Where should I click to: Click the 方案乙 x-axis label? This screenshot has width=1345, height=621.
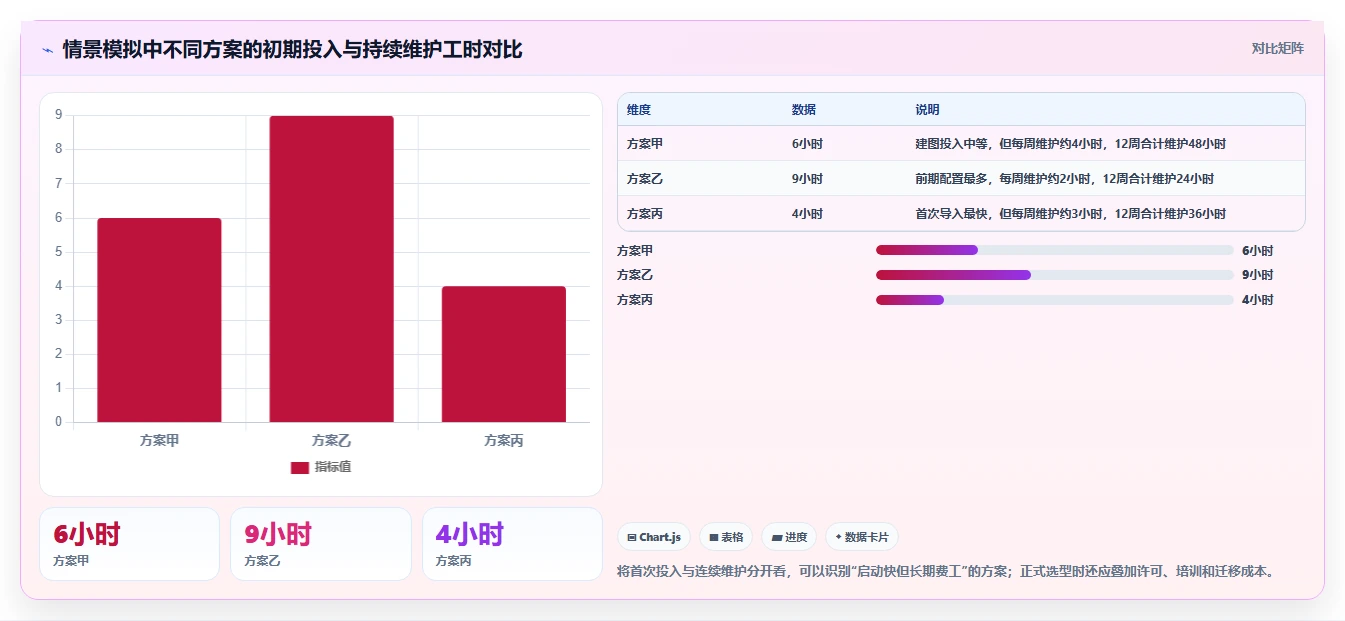[331, 440]
